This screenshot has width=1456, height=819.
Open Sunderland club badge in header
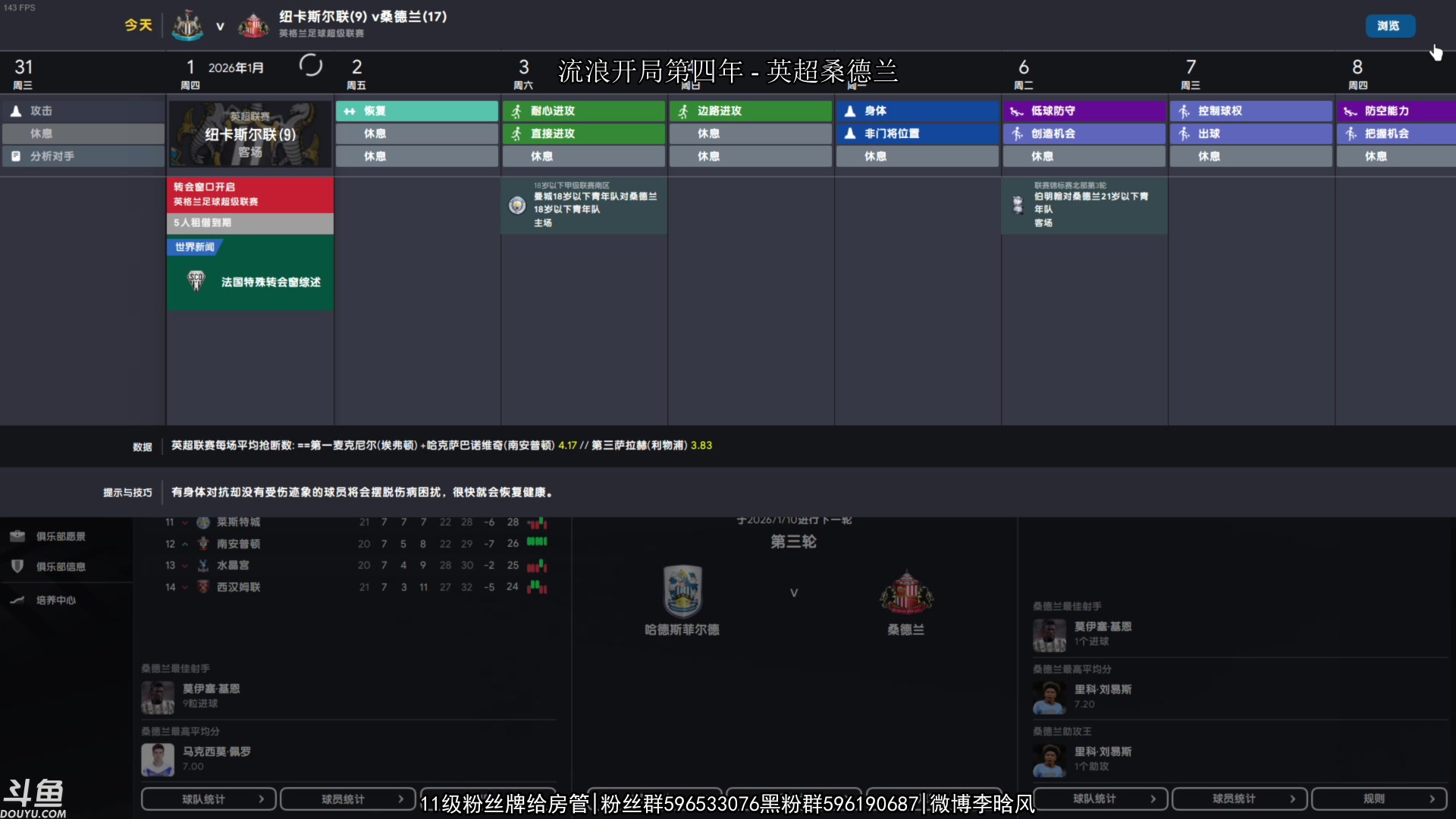253,25
